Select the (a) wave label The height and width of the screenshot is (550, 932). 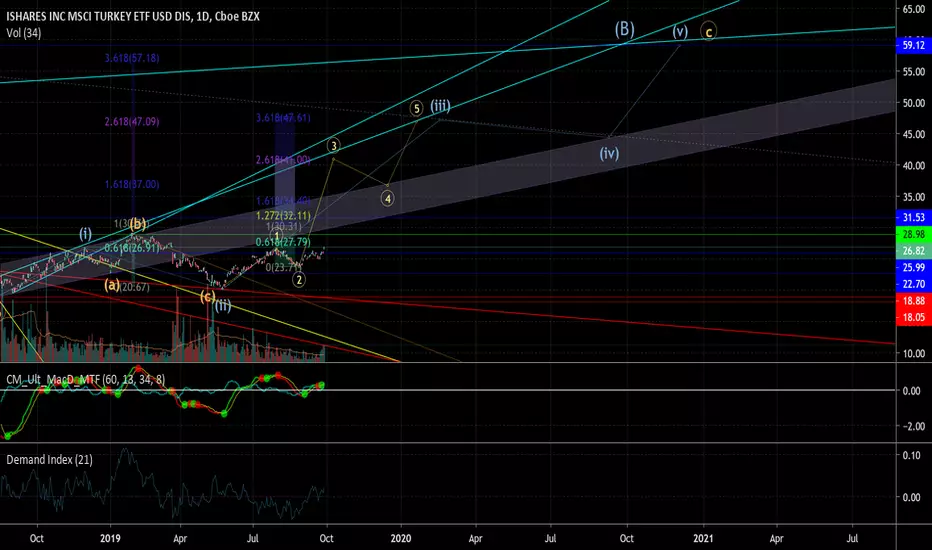pos(112,285)
